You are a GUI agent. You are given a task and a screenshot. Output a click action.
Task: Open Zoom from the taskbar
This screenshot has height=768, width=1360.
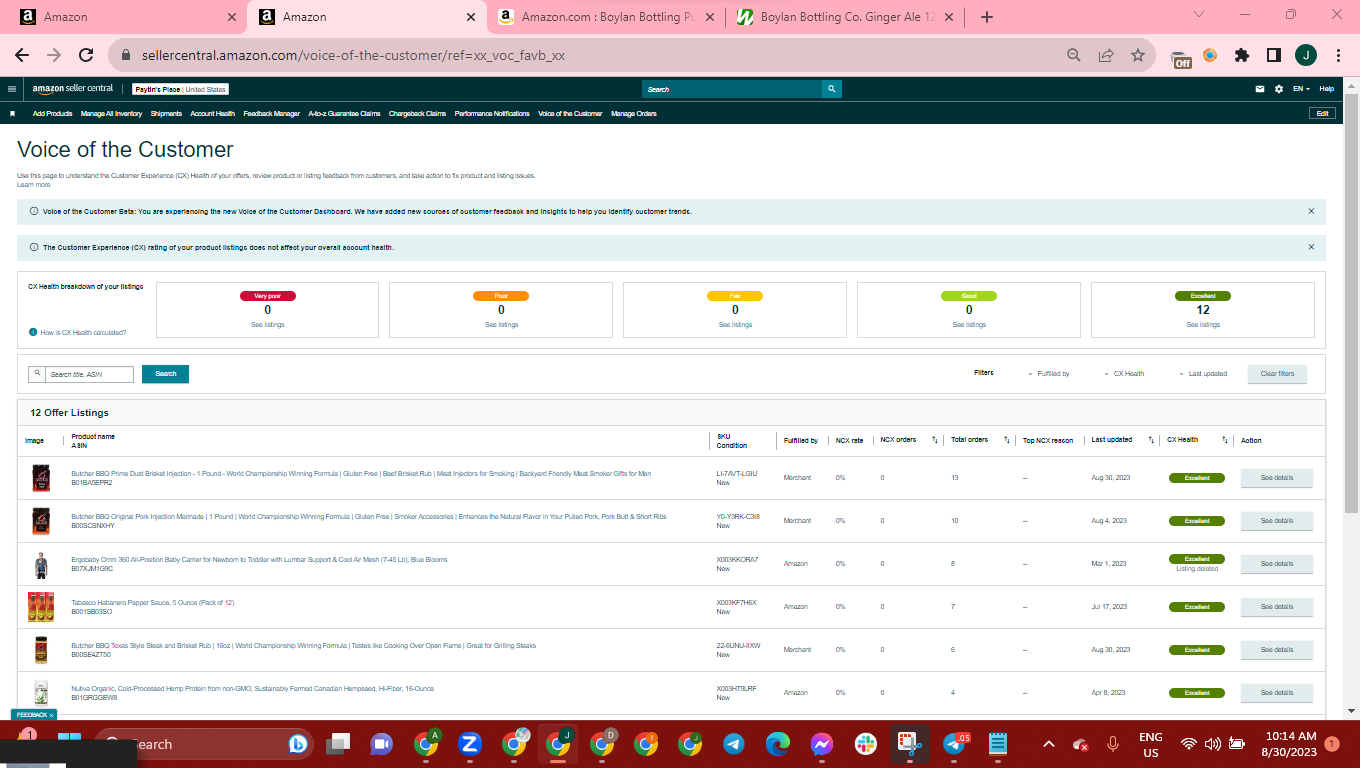click(470, 744)
